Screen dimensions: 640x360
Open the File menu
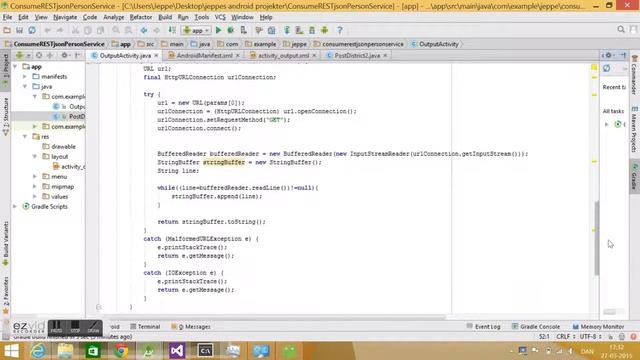pyautogui.click(x=7, y=17)
